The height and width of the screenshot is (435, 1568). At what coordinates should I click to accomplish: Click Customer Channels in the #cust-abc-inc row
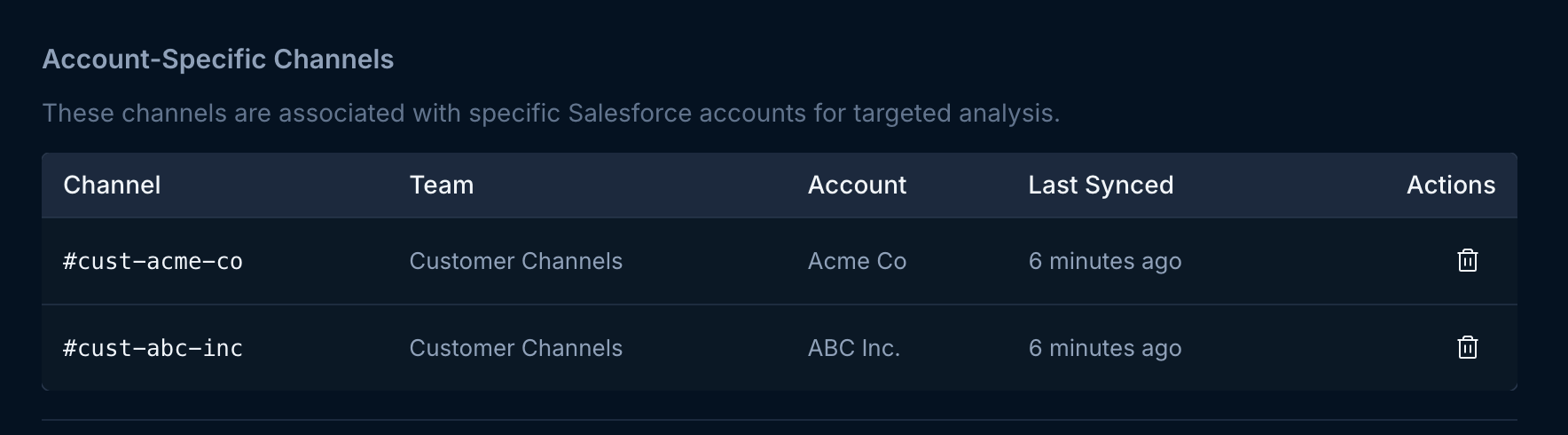tap(516, 348)
